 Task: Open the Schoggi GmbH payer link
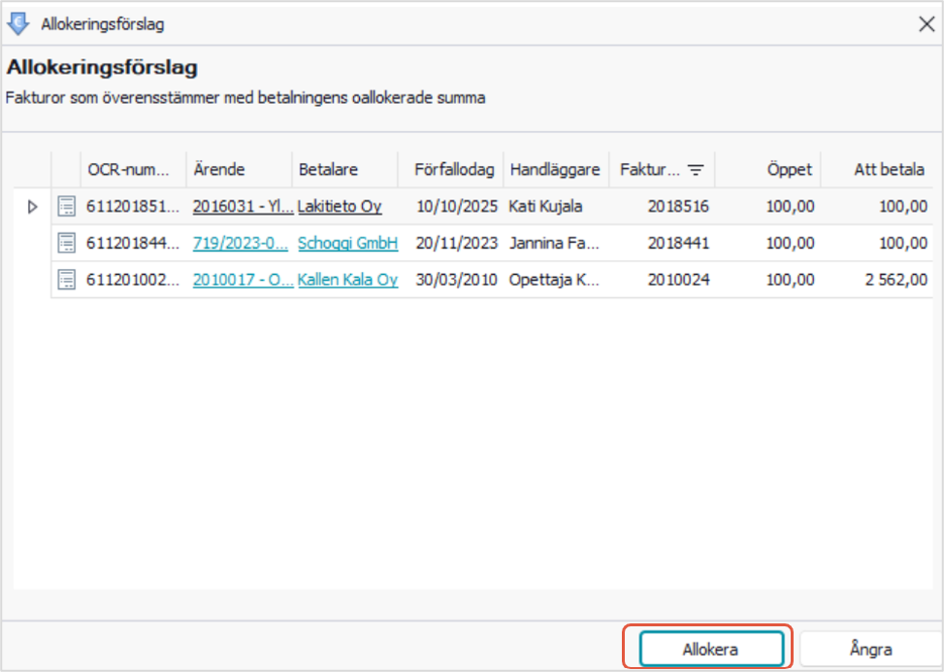[348, 243]
